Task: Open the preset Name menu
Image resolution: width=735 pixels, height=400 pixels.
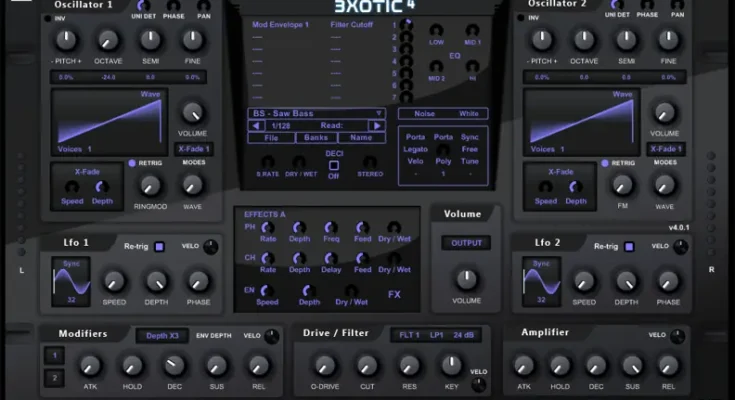Action: click(x=361, y=138)
